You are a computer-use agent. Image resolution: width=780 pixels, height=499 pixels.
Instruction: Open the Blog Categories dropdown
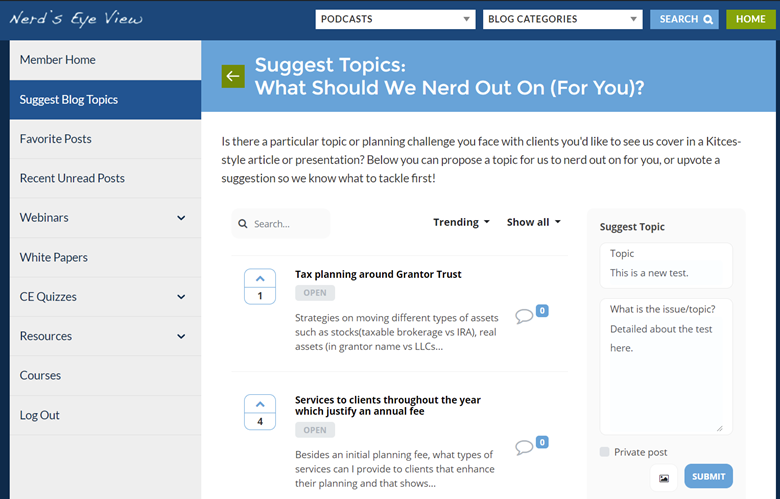point(563,19)
